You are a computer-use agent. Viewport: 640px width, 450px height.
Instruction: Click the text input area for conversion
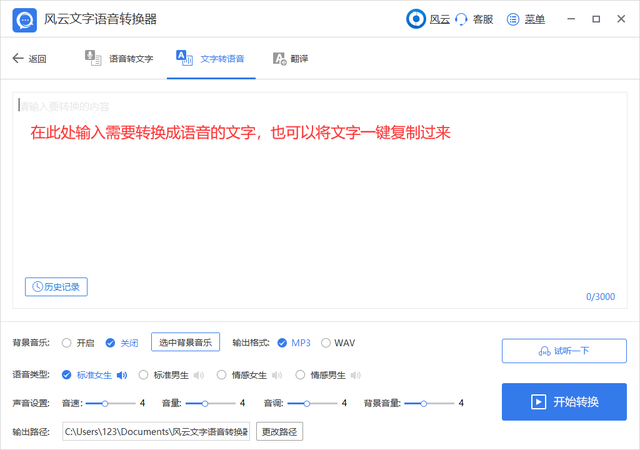pyautogui.click(x=320, y=200)
